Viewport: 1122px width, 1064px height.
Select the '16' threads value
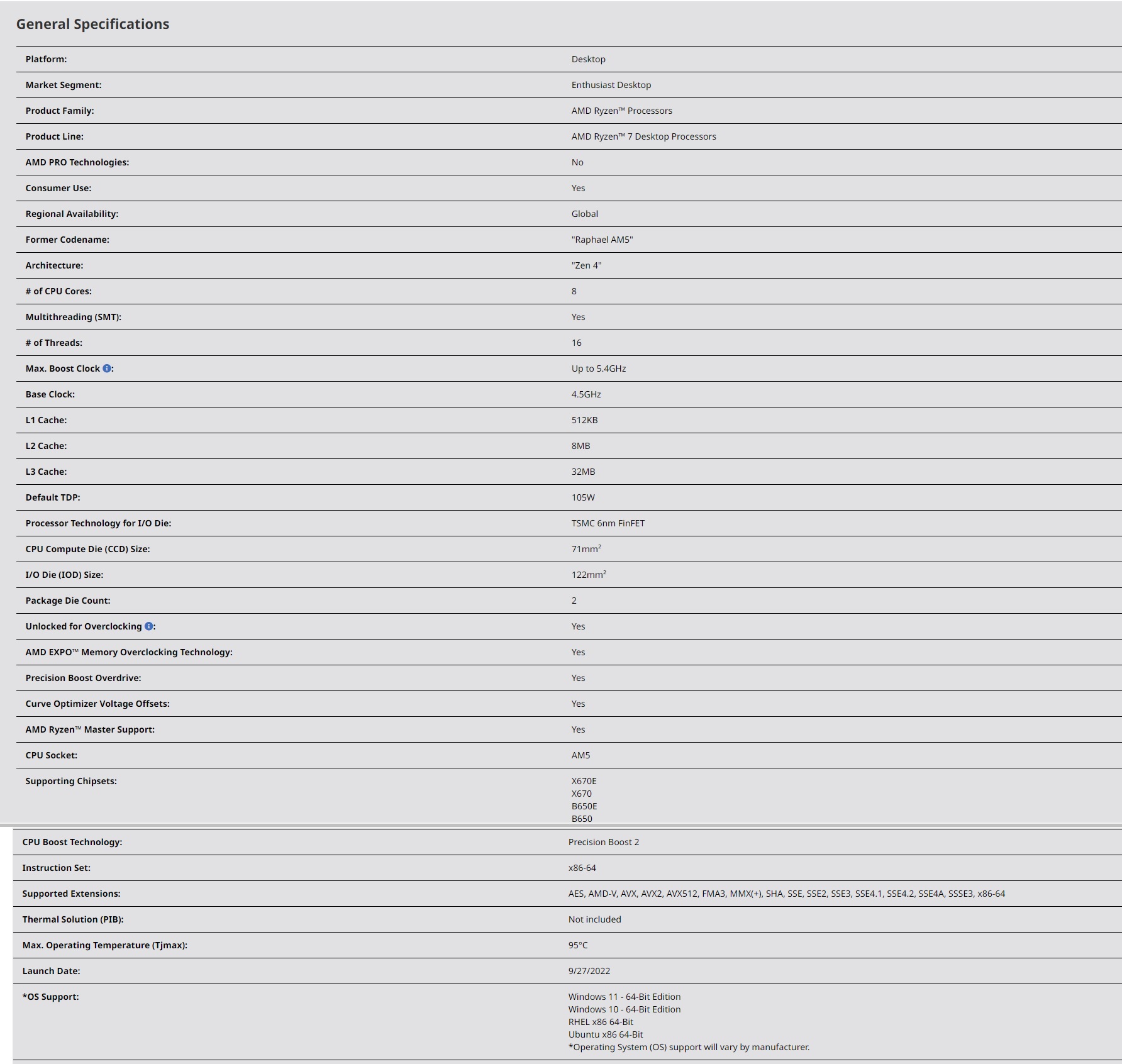(577, 343)
